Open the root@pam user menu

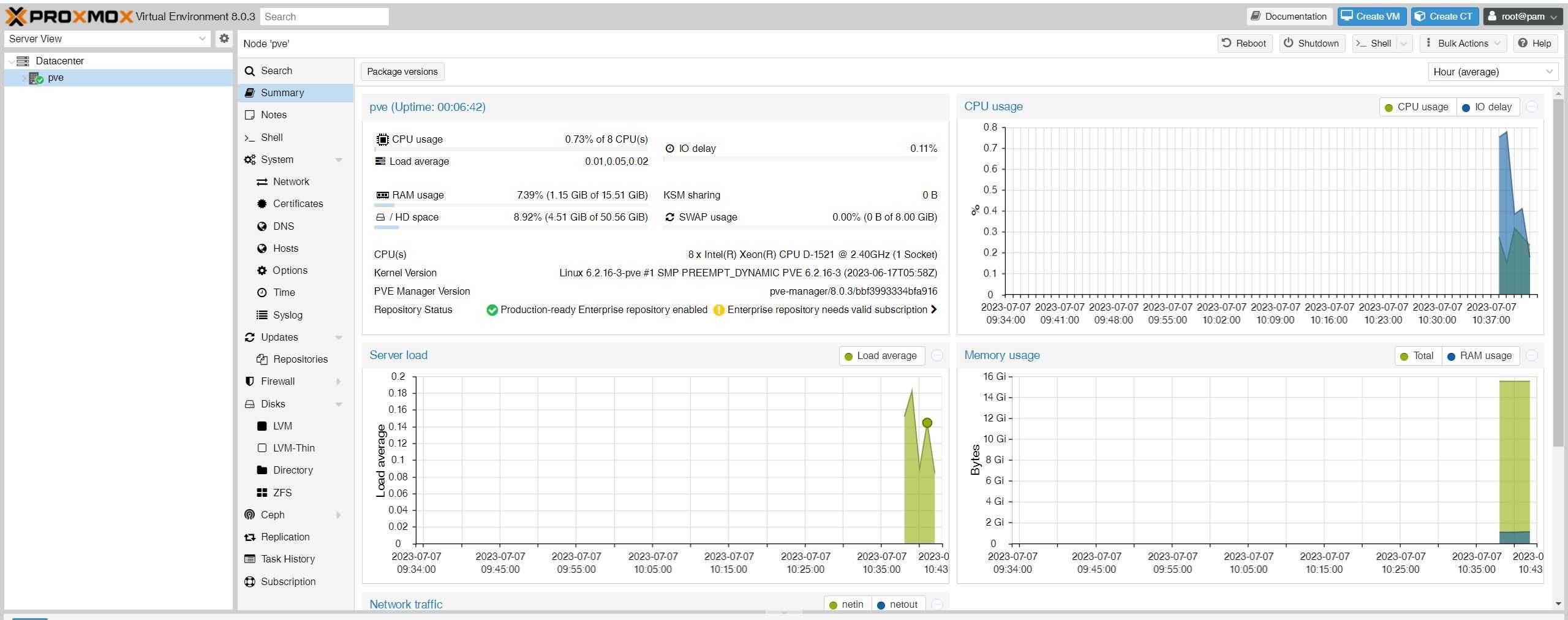click(x=1521, y=17)
